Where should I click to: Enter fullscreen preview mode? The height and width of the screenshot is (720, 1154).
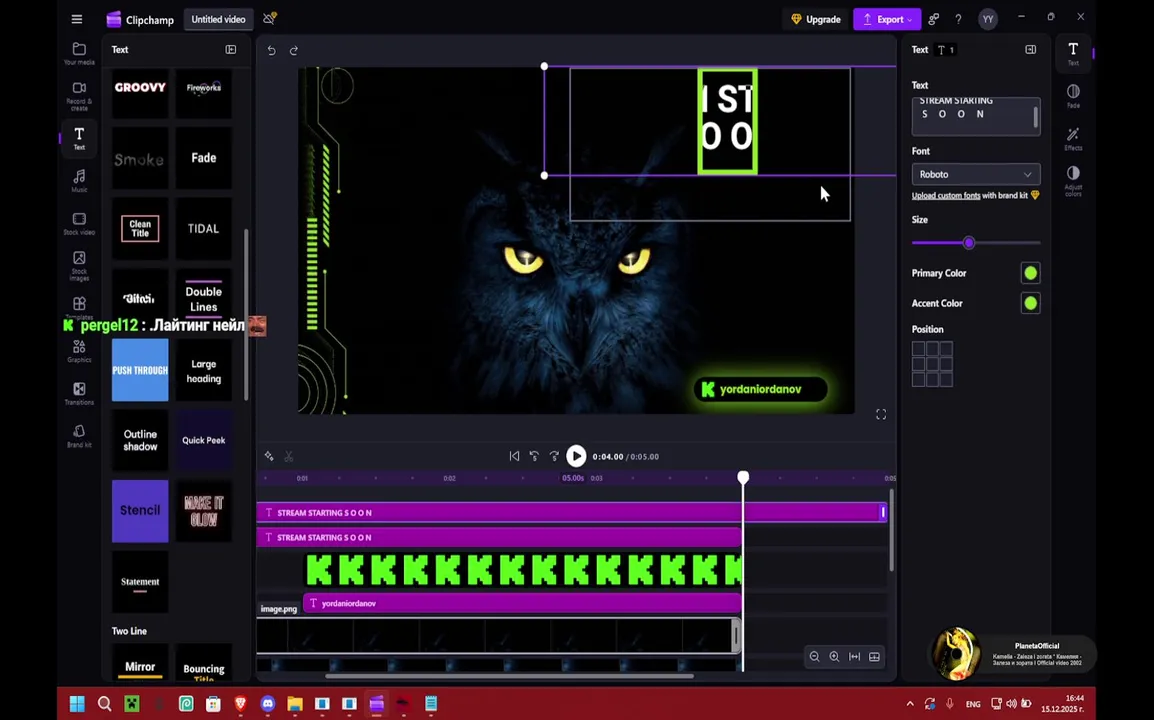click(881, 414)
